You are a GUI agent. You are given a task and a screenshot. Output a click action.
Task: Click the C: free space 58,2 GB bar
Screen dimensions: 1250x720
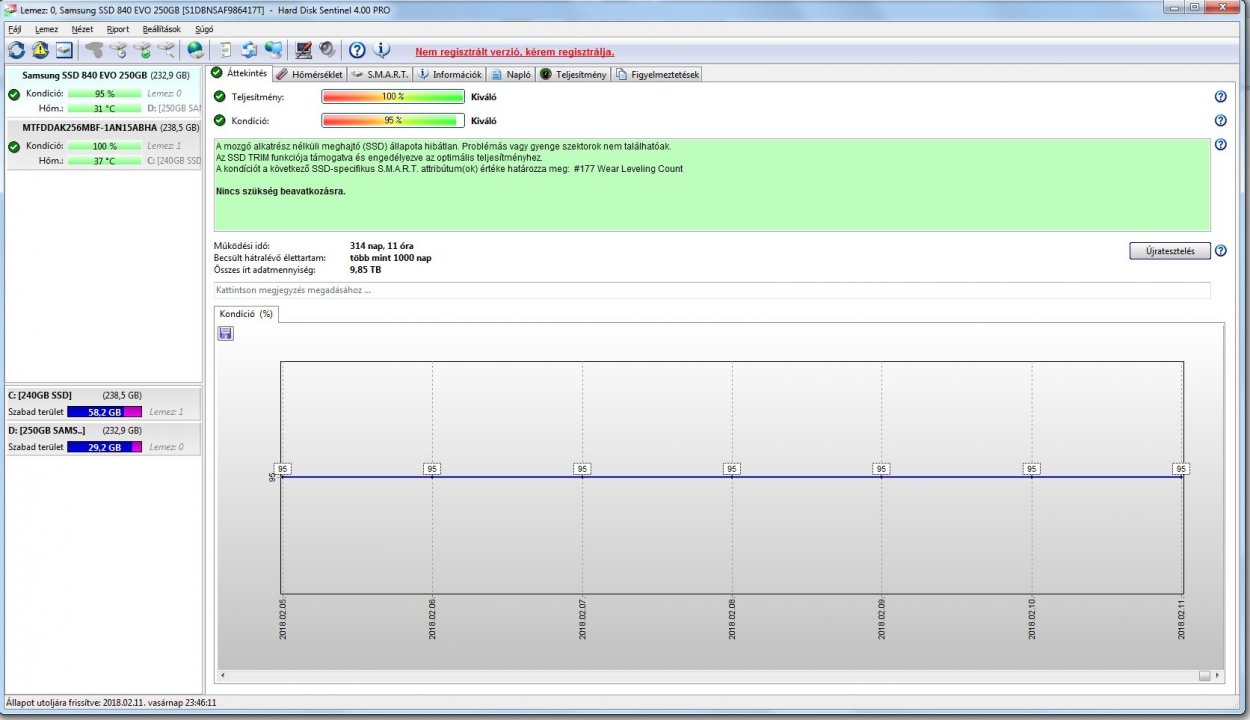pos(104,412)
